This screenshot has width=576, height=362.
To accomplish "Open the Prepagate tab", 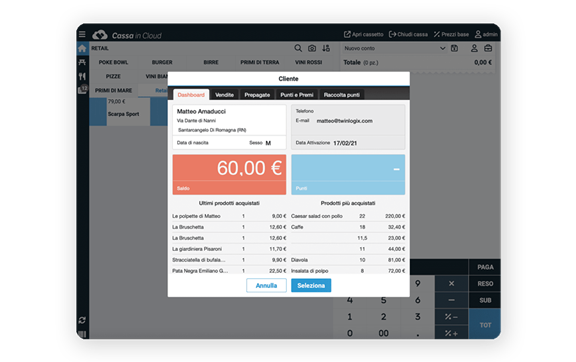I will 257,95.
